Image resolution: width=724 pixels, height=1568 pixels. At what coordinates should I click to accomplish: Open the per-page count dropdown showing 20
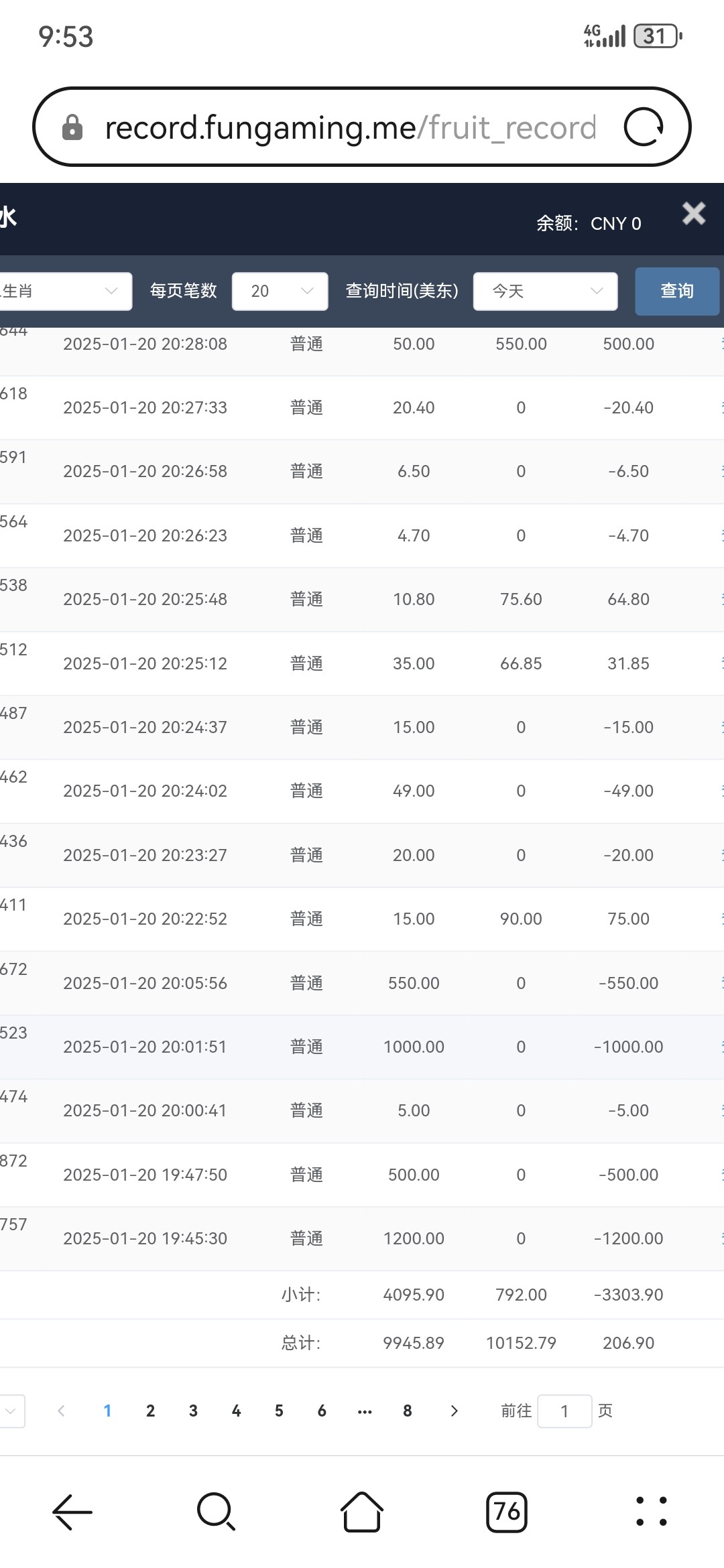pyautogui.click(x=280, y=291)
